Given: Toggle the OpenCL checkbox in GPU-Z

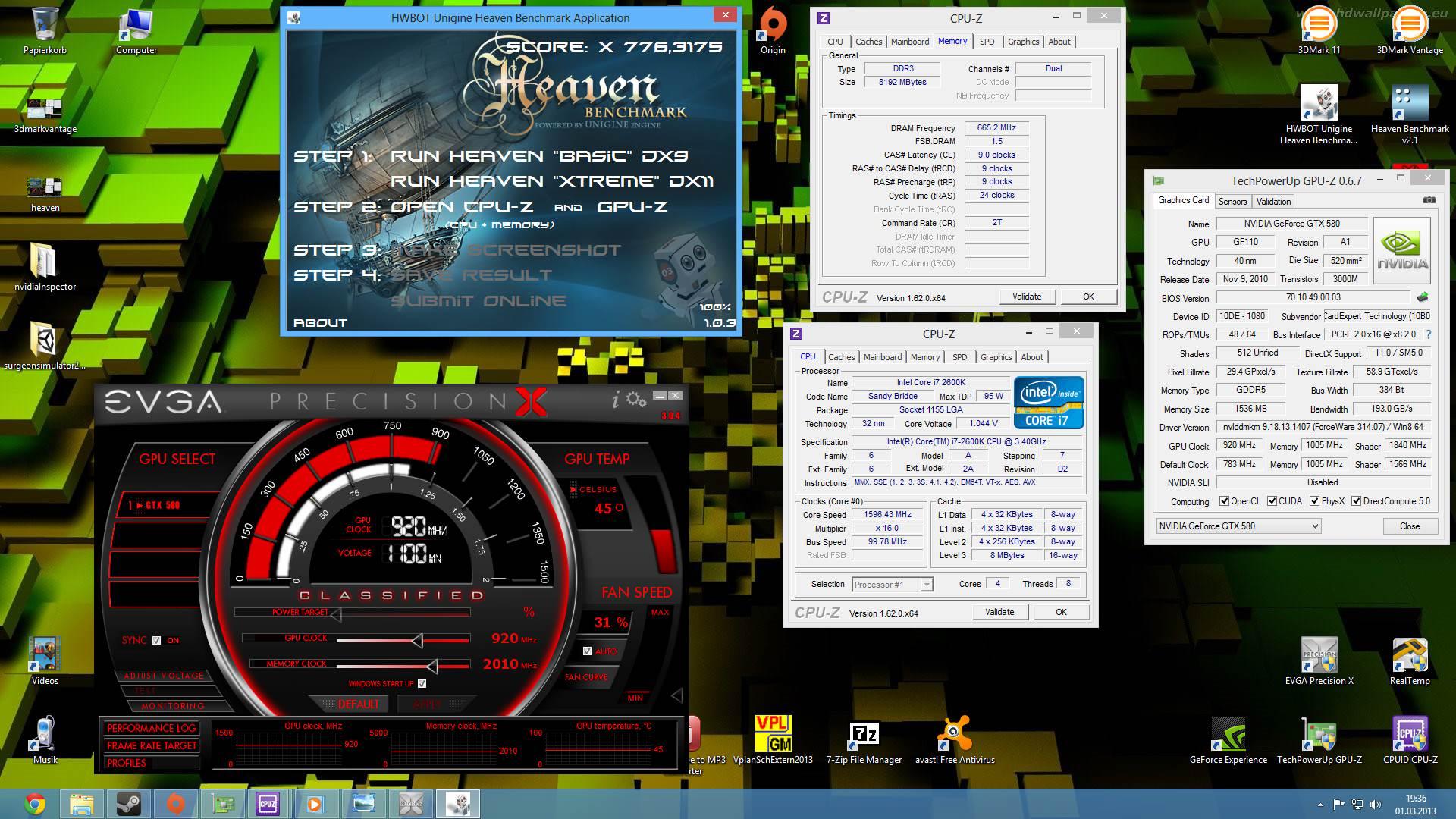Looking at the screenshot, I should point(1224,501).
